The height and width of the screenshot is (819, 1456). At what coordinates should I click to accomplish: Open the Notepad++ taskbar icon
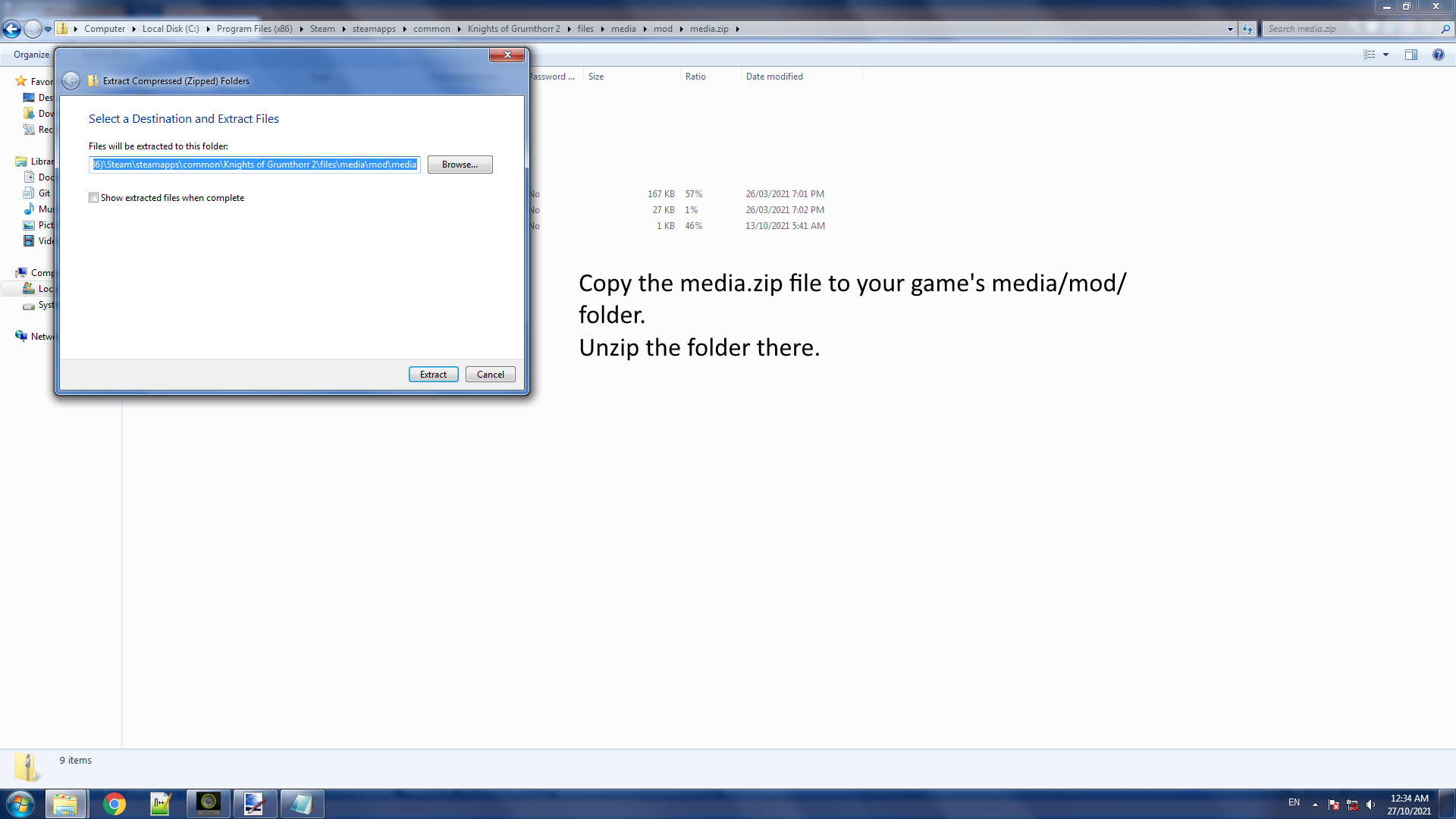[161, 804]
